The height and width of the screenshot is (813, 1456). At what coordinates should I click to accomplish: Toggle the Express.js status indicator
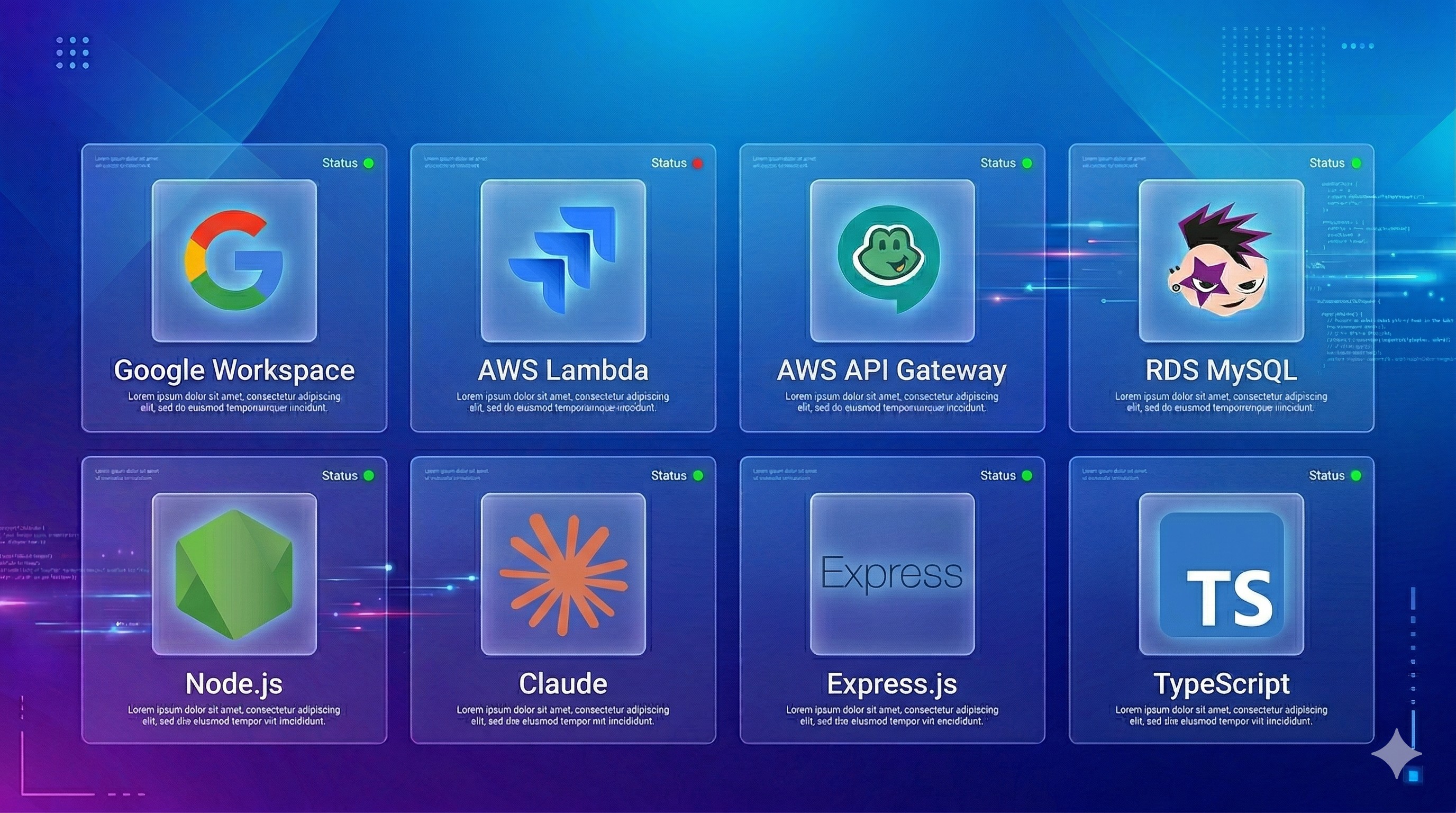(1027, 475)
